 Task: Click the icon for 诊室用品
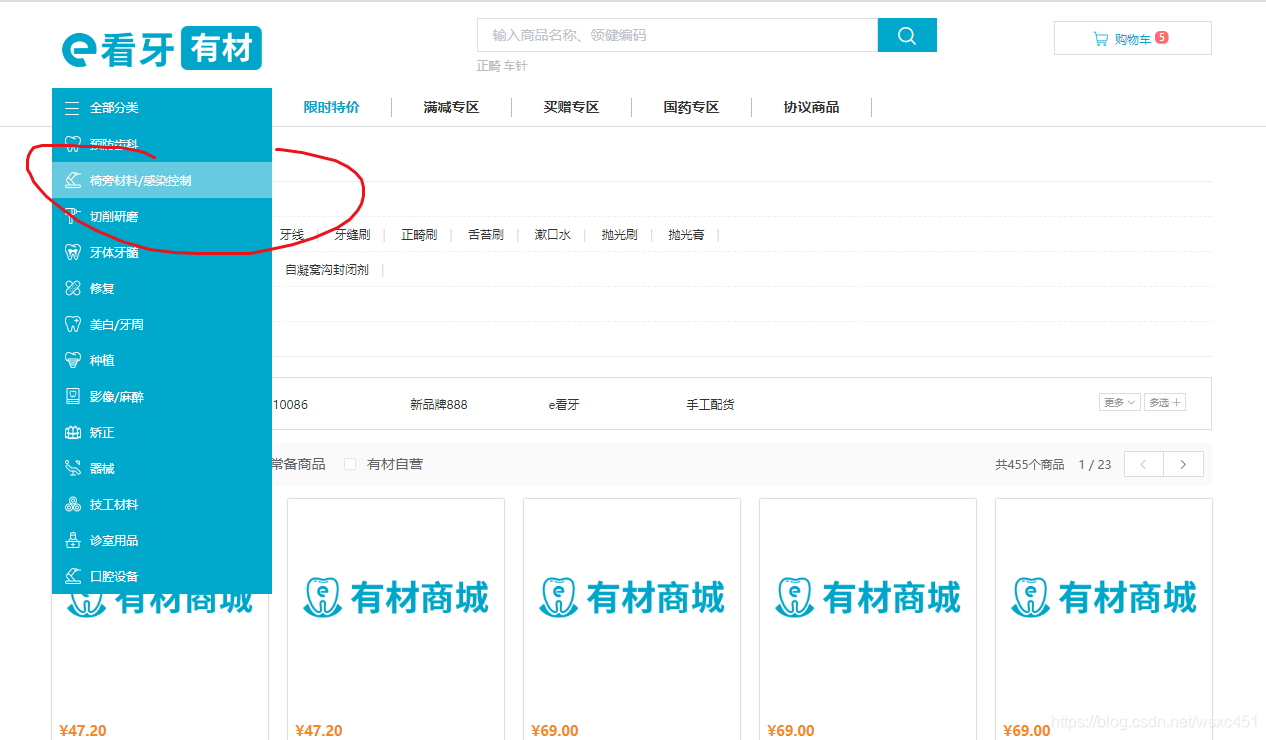point(72,540)
